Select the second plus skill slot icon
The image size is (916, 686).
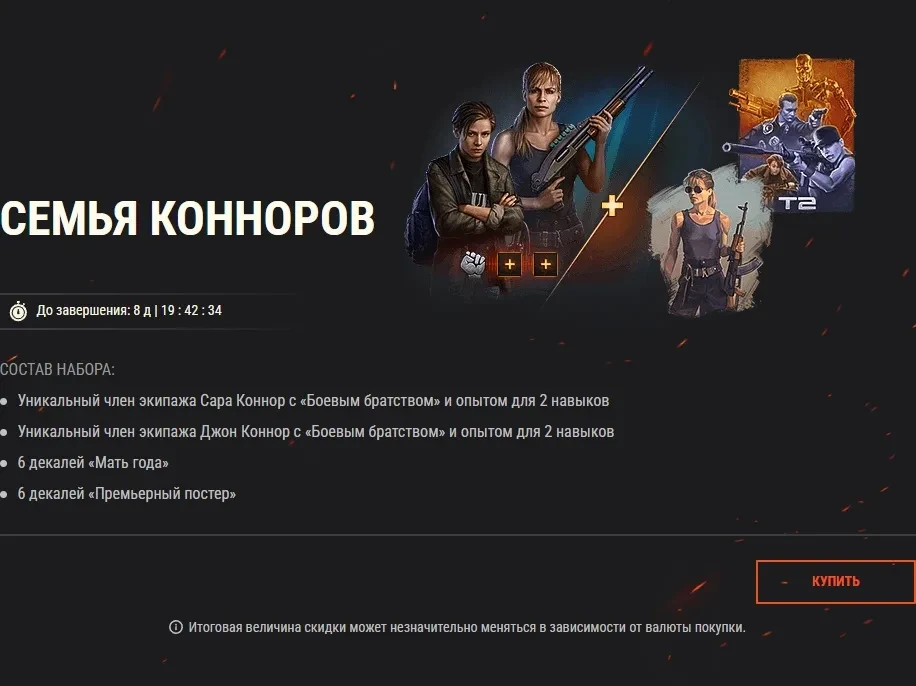545,264
